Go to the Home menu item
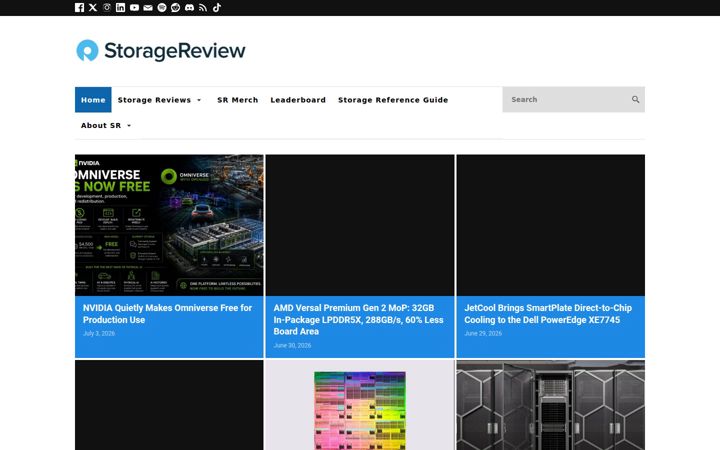720x450 pixels. pyautogui.click(x=93, y=100)
